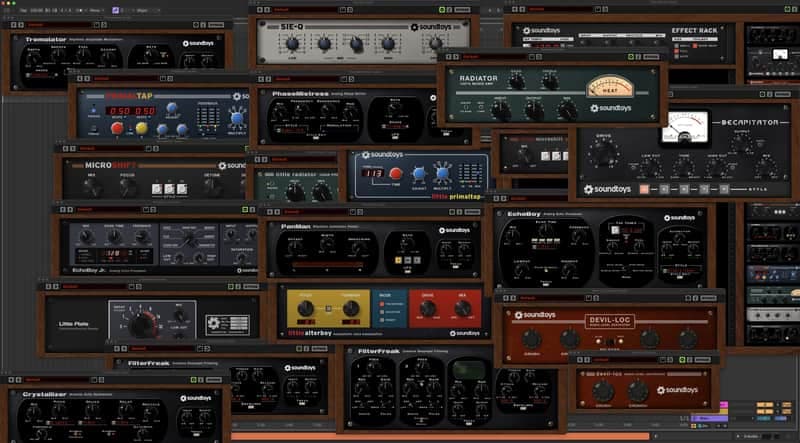The width and height of the screenshot is (800, 443).
Task: Click the red round button in PrimalTap
Action: tap(117, 128)
